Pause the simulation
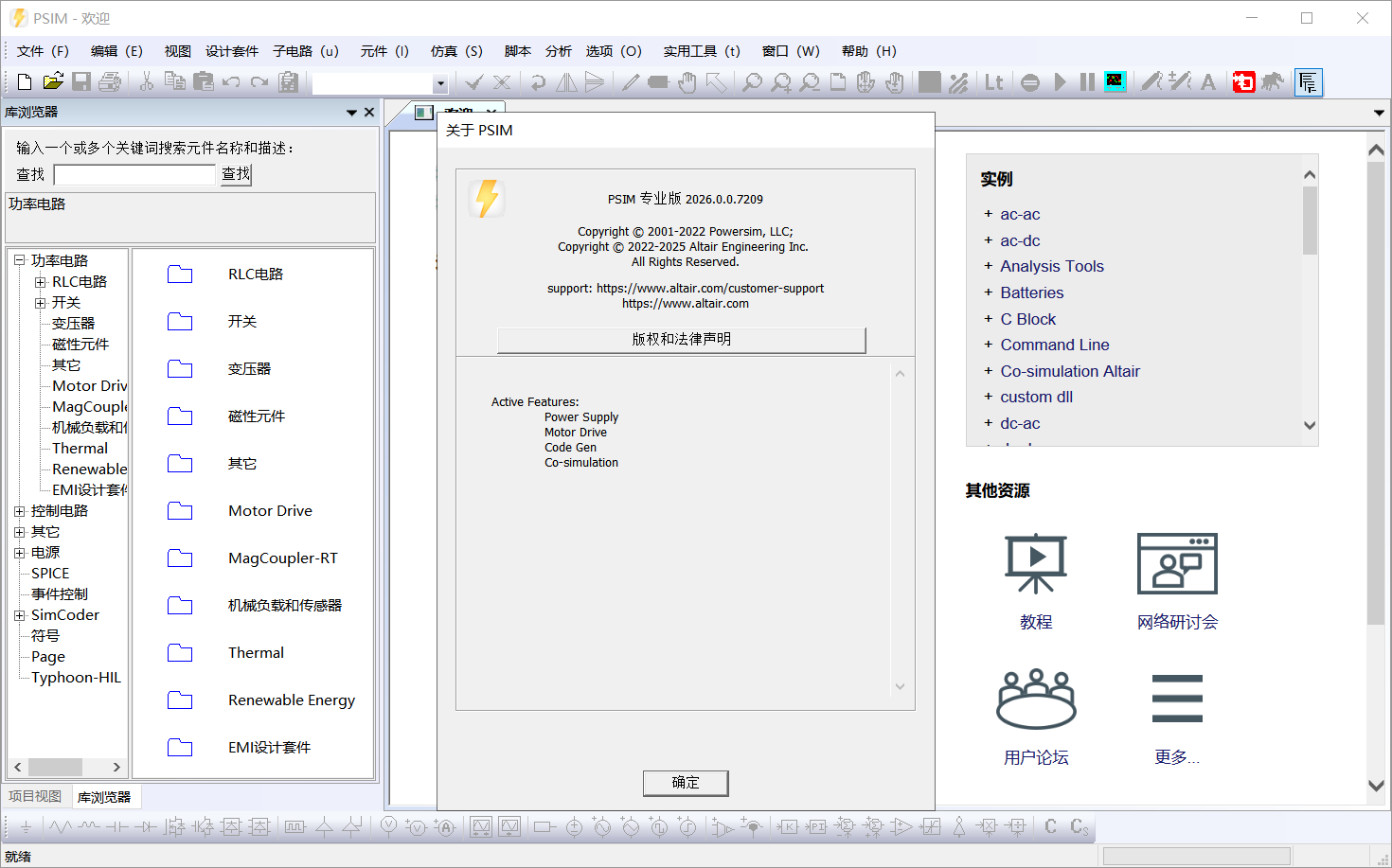This screenshot has width=1392, height=868. (x=1087, y=82)
